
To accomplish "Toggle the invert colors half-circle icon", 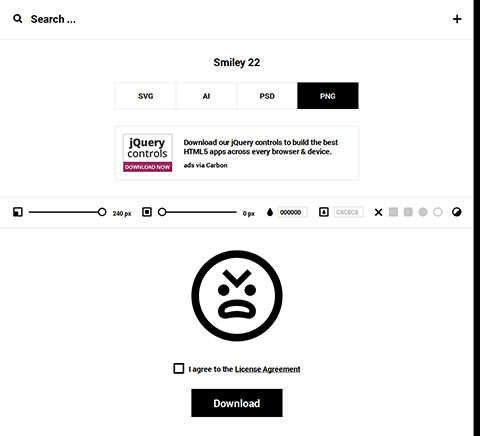I will click(457, 212).
